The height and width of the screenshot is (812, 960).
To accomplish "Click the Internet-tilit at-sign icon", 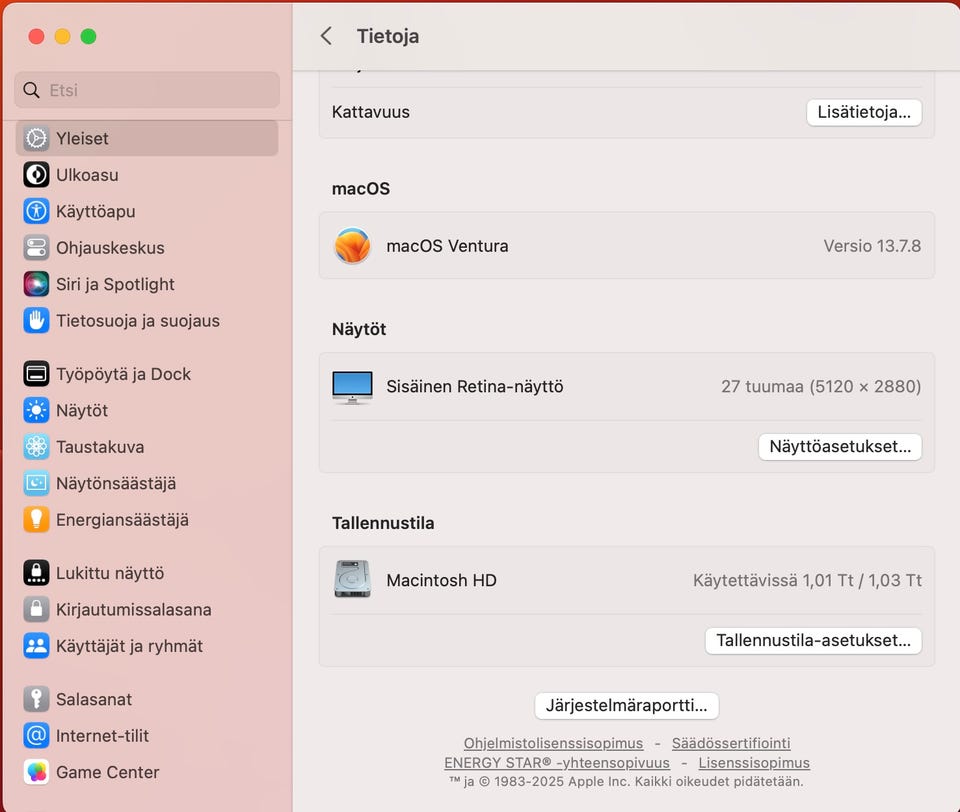I will tap(36, 735).
